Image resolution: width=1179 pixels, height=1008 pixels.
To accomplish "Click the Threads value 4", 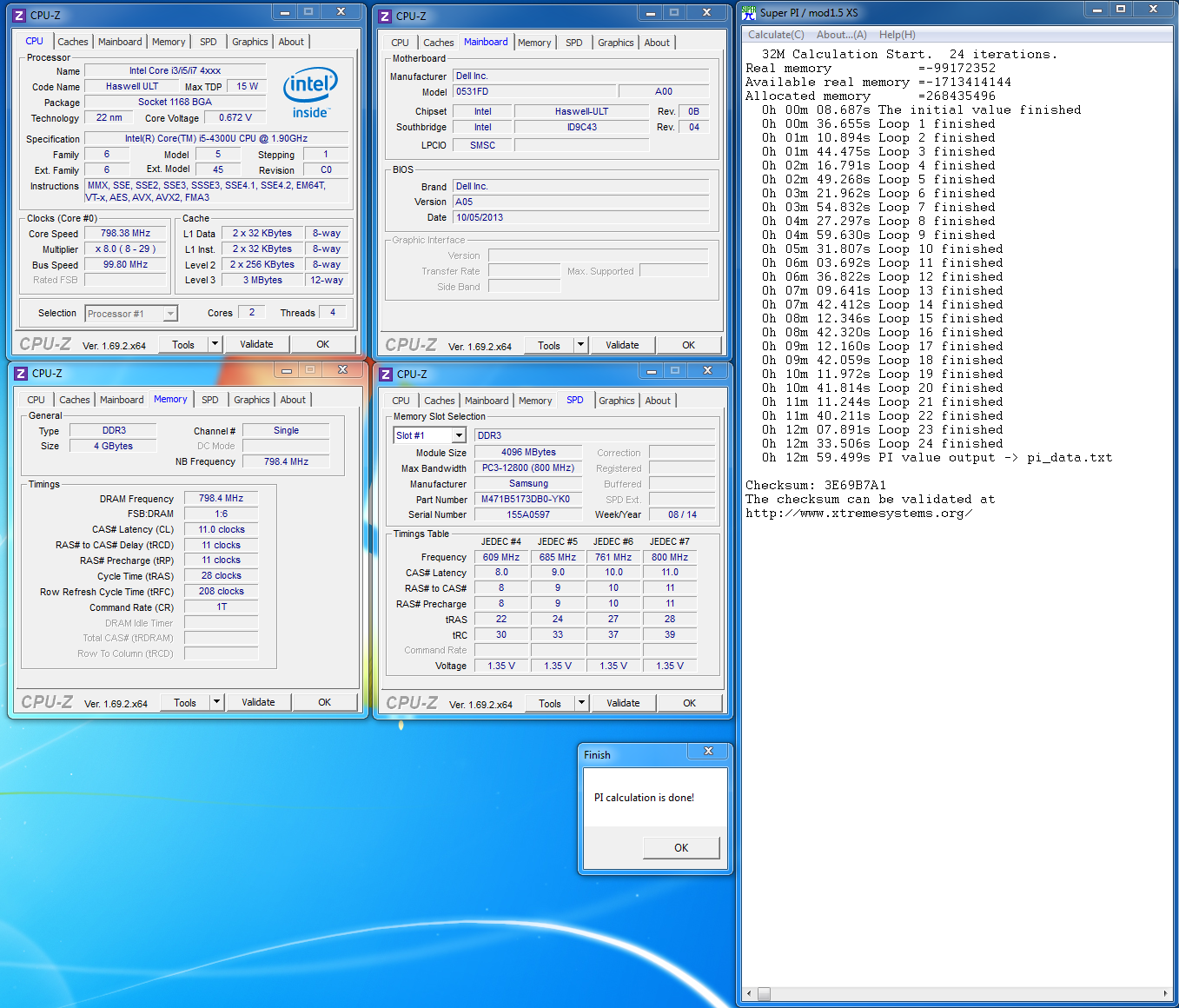I will click(x=332, y=312).
